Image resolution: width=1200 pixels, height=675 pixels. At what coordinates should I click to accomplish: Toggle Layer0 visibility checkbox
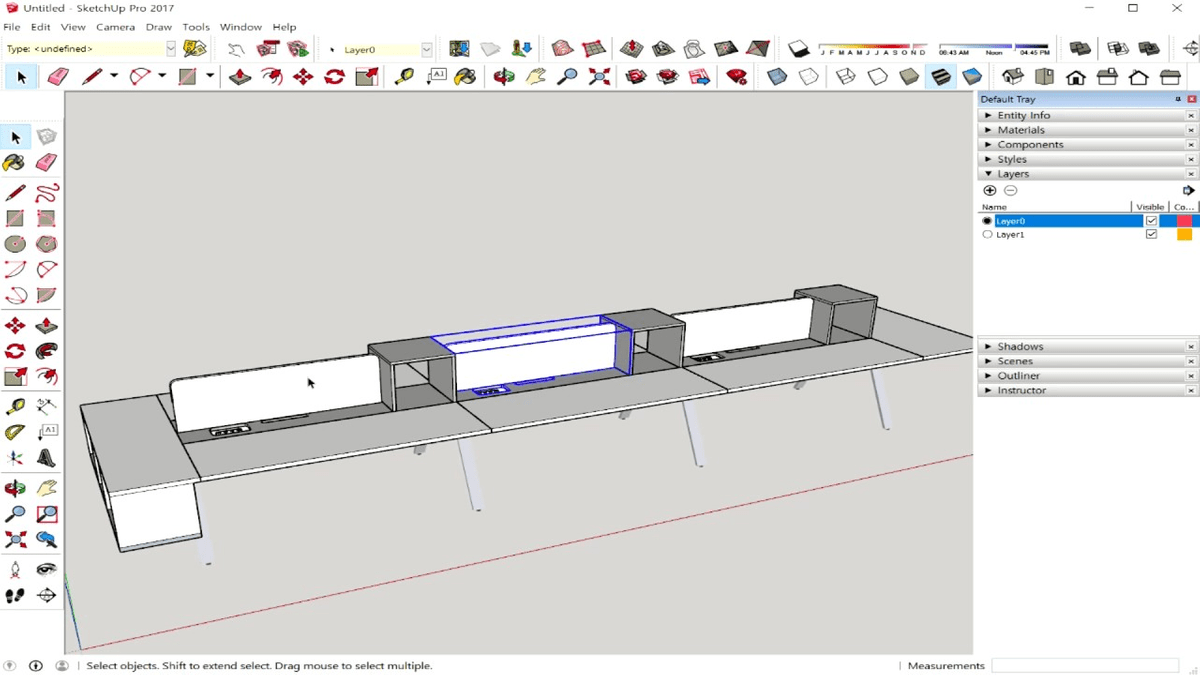coord(1151,220)
